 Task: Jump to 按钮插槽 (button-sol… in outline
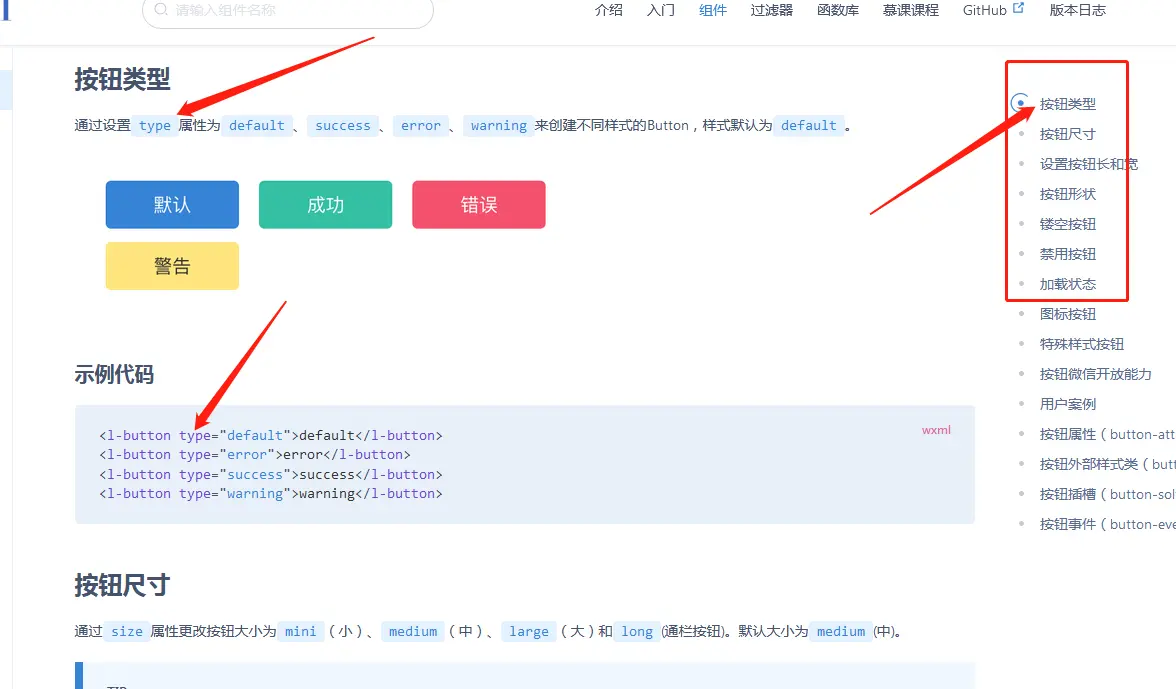tap(1107, 494)
